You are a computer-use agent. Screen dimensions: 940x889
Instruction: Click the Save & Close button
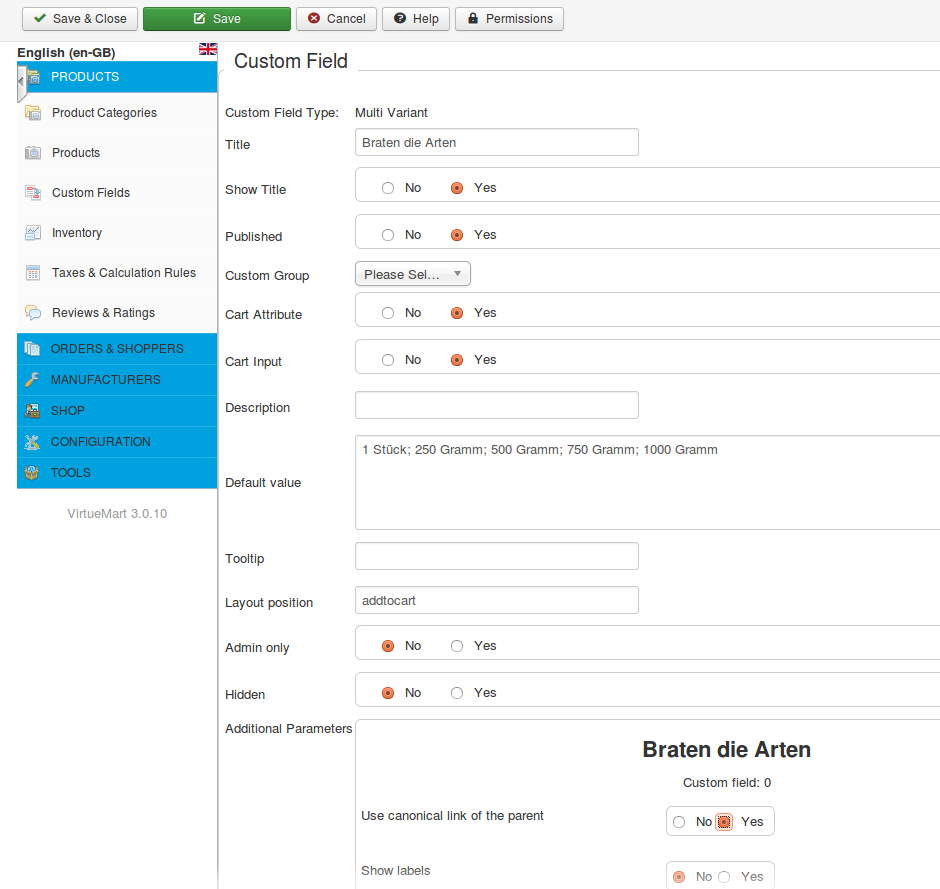(x=80, y=19)
